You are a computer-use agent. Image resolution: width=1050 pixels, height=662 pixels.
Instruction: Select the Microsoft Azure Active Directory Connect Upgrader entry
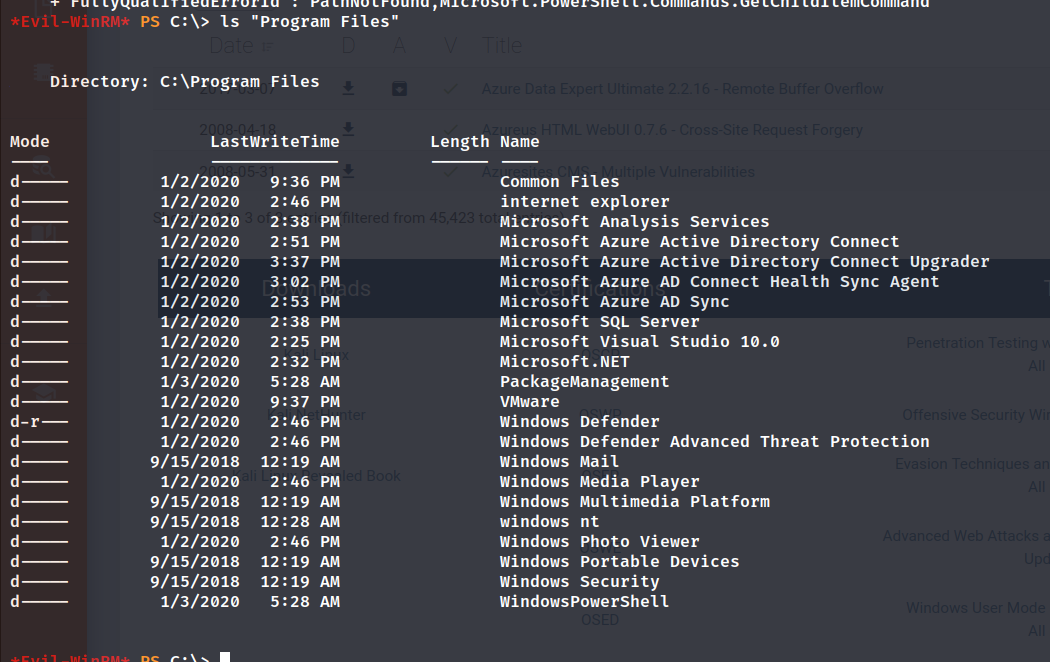[x=744, y=262]
